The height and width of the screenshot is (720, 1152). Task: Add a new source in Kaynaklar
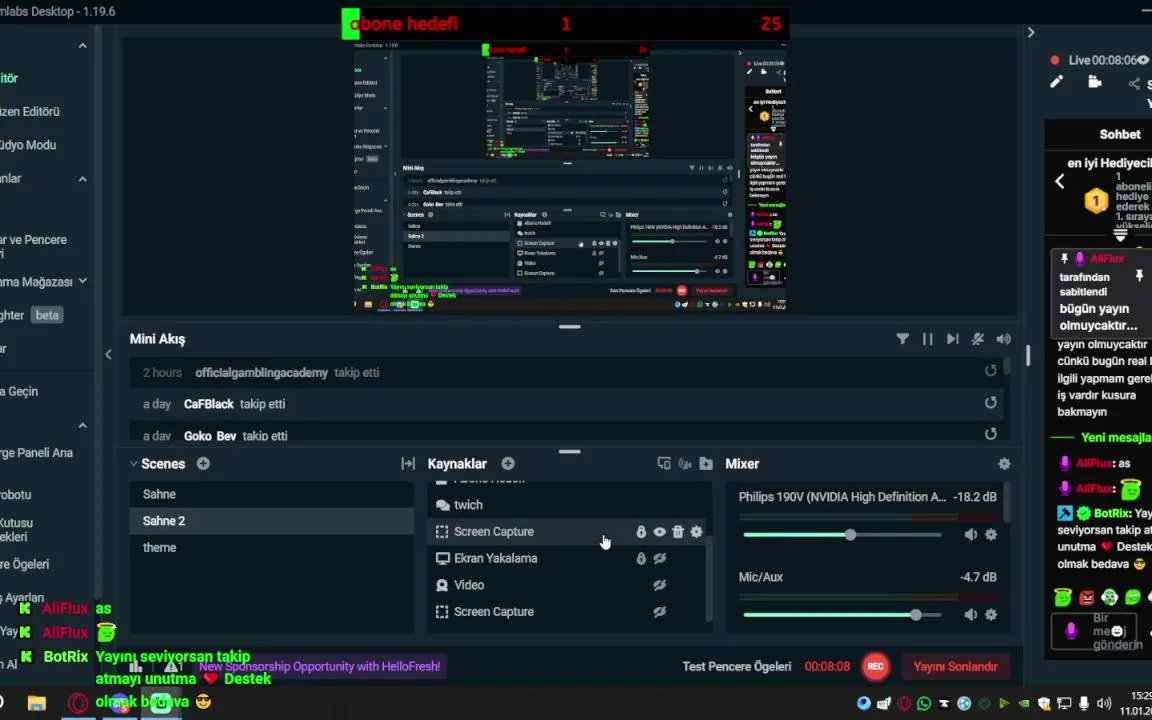508,464
